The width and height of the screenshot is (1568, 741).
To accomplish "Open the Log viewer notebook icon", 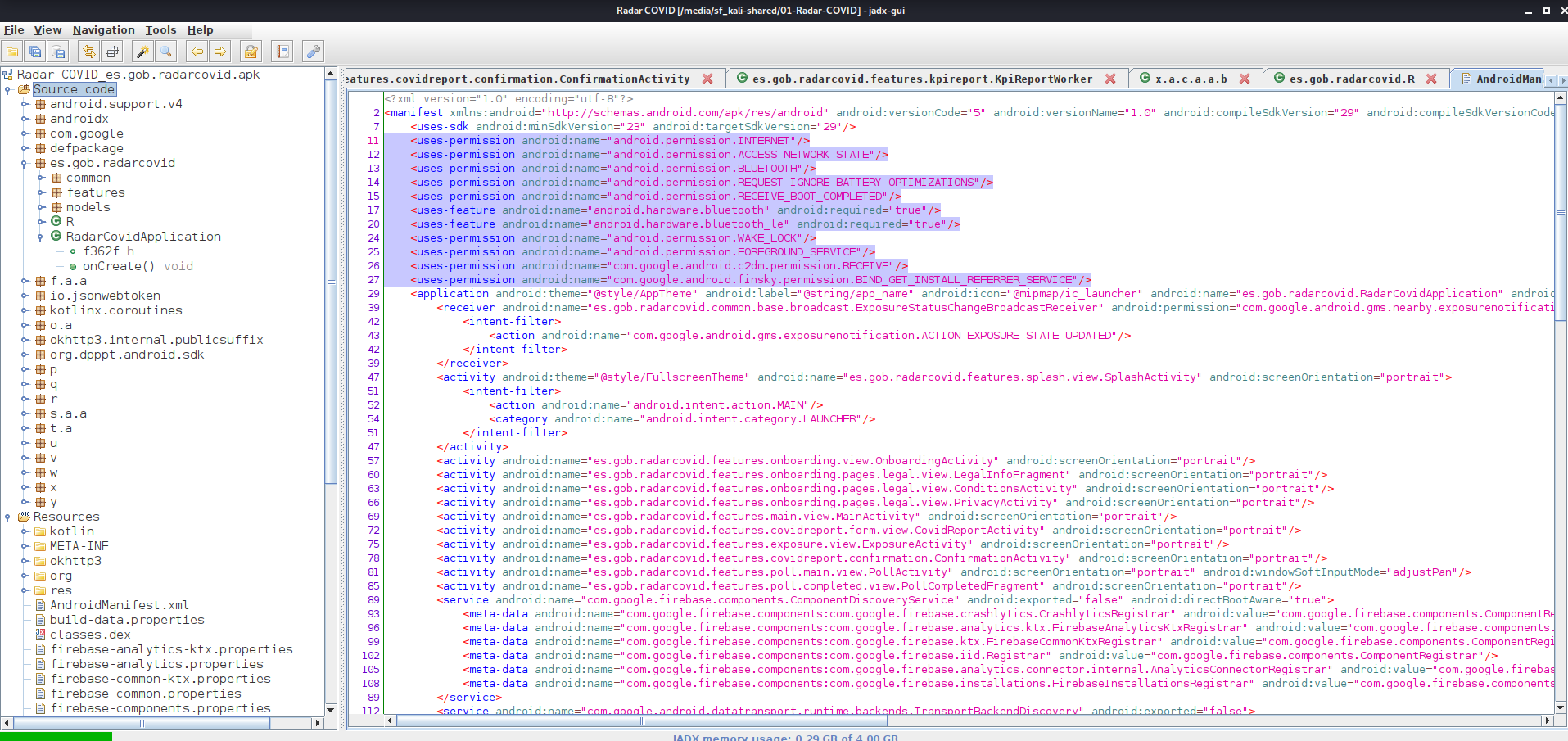I will pos(282,52).
